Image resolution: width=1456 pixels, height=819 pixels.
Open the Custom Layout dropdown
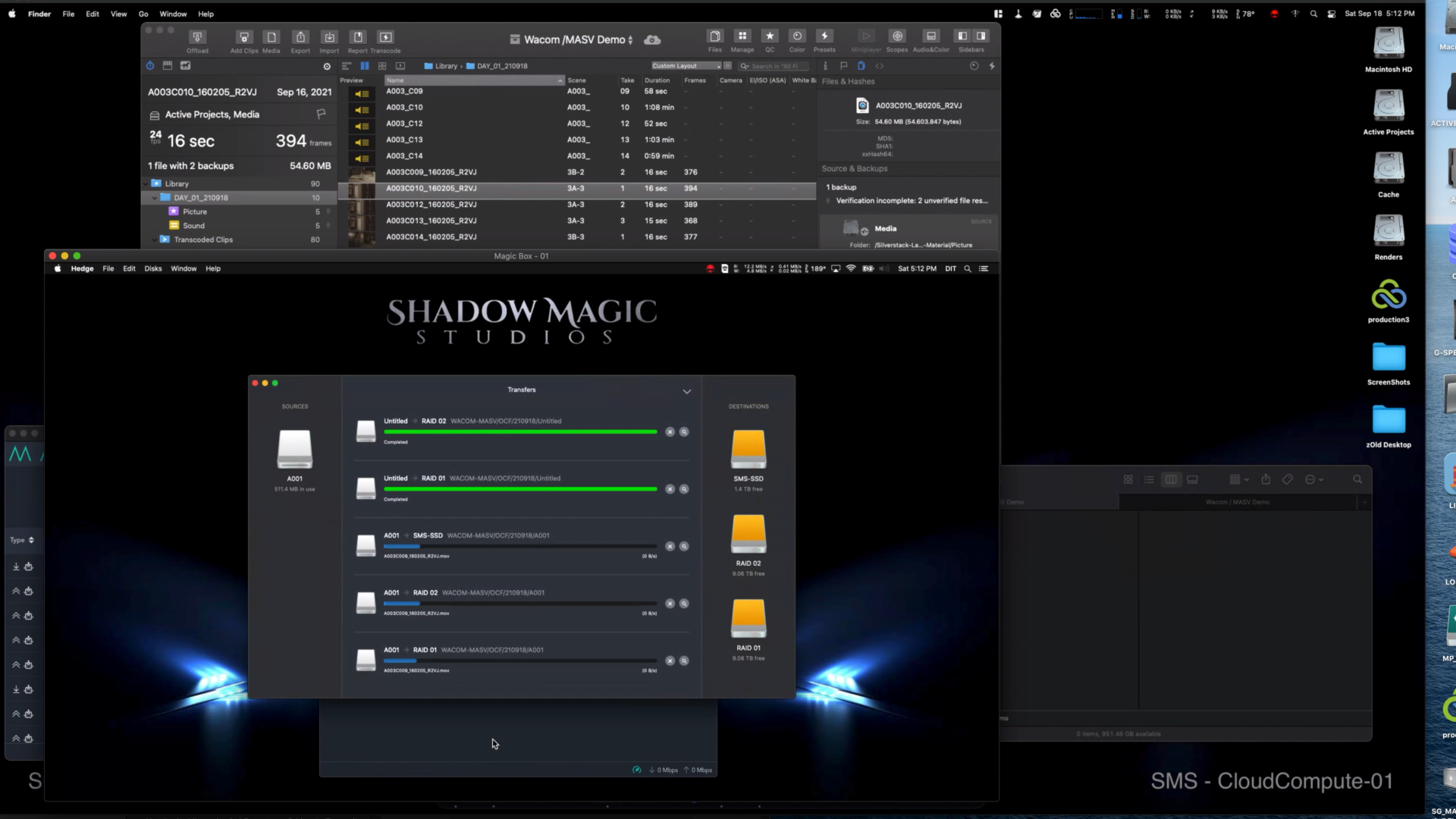(x=686, y=66)
